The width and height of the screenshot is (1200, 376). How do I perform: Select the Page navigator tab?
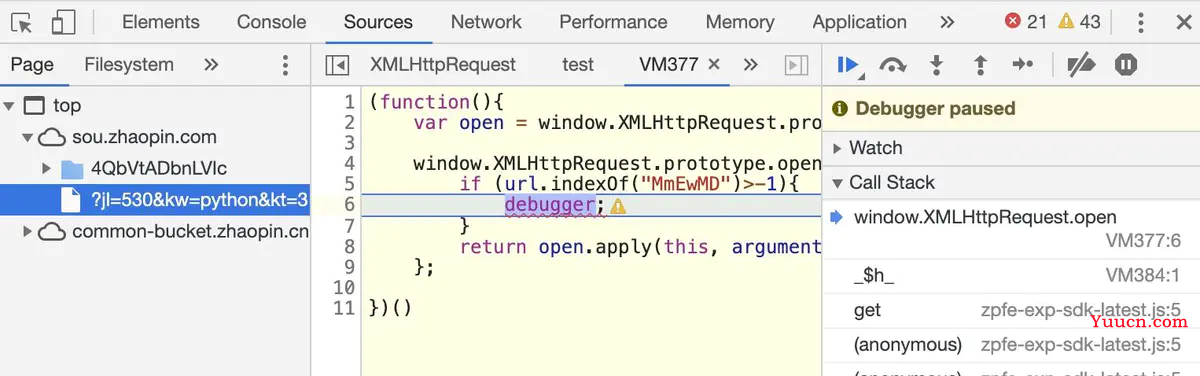(x=32, y=65)
